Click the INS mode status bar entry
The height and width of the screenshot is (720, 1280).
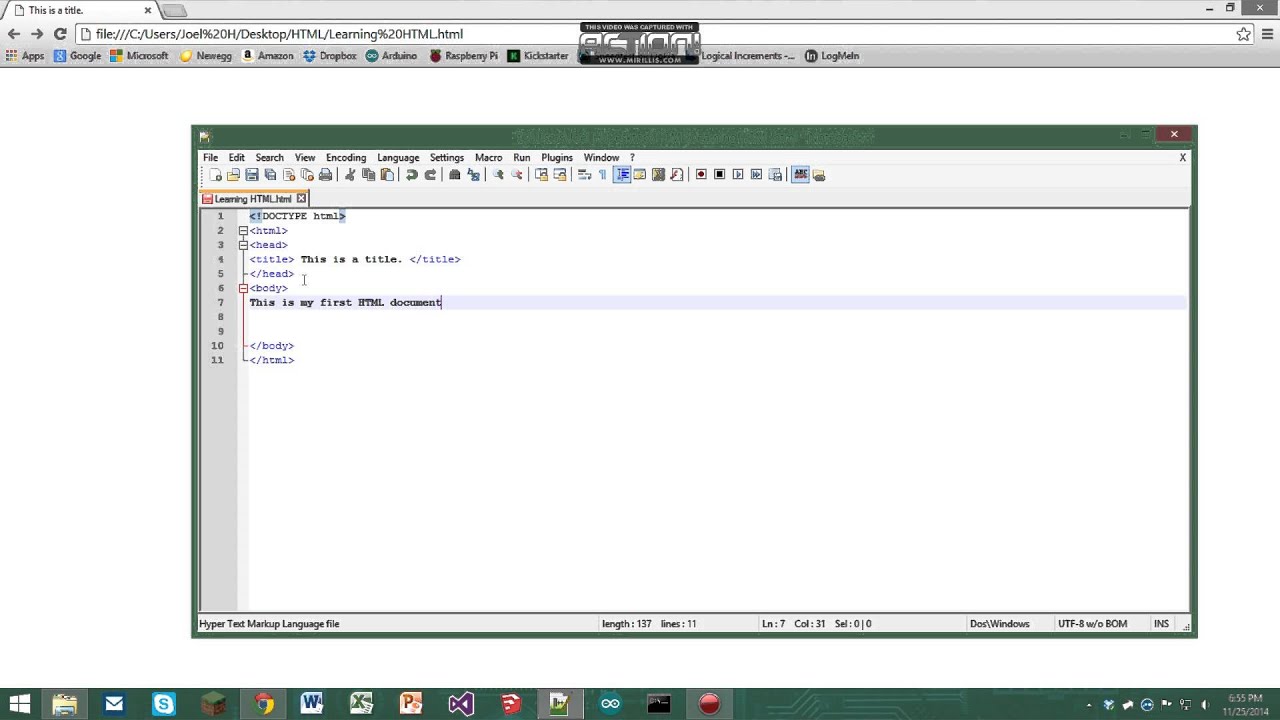(x=1161, y=624)
